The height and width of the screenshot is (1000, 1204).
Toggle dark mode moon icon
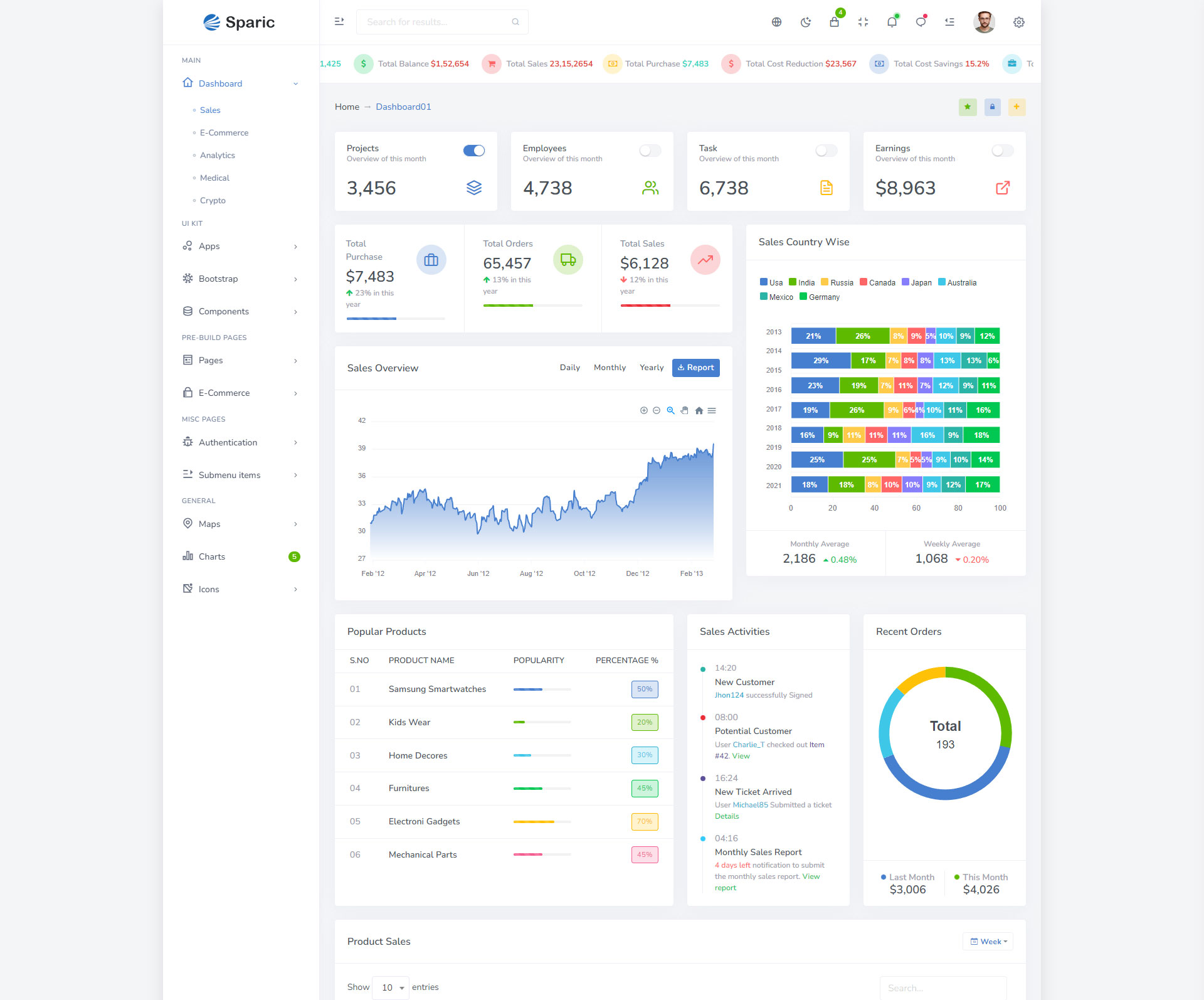point(806,22)
